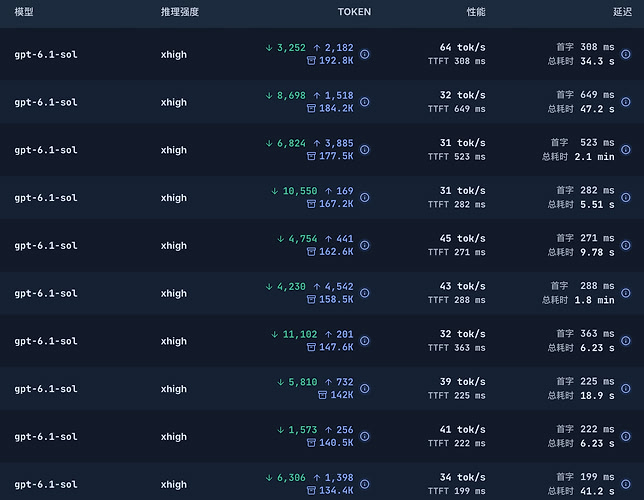Click token info icon beside 142K row
Viewport: 644px width, 500px height.
364,389
